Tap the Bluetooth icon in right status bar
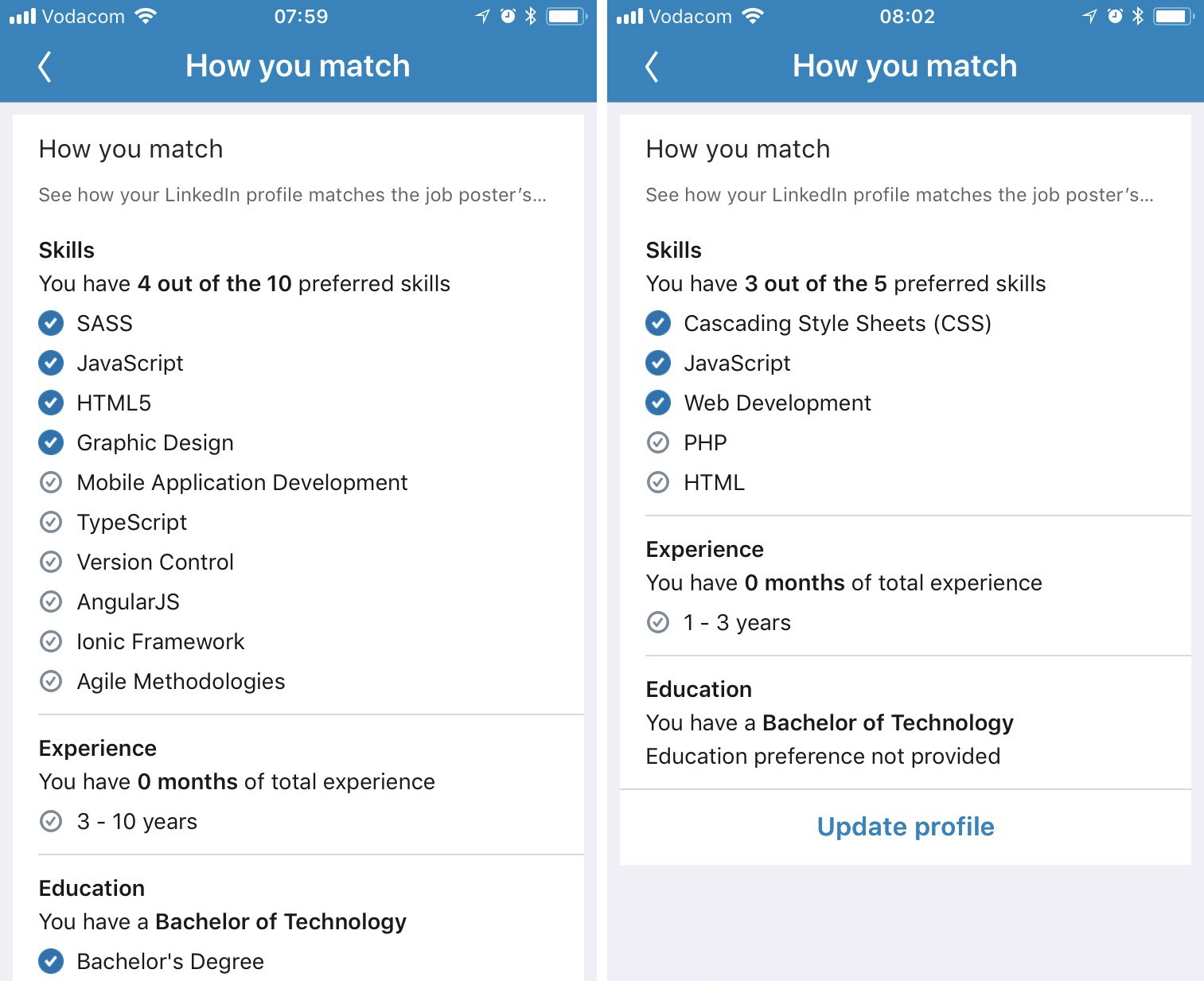The image size is (1204, 981). tap(1138, 16)
